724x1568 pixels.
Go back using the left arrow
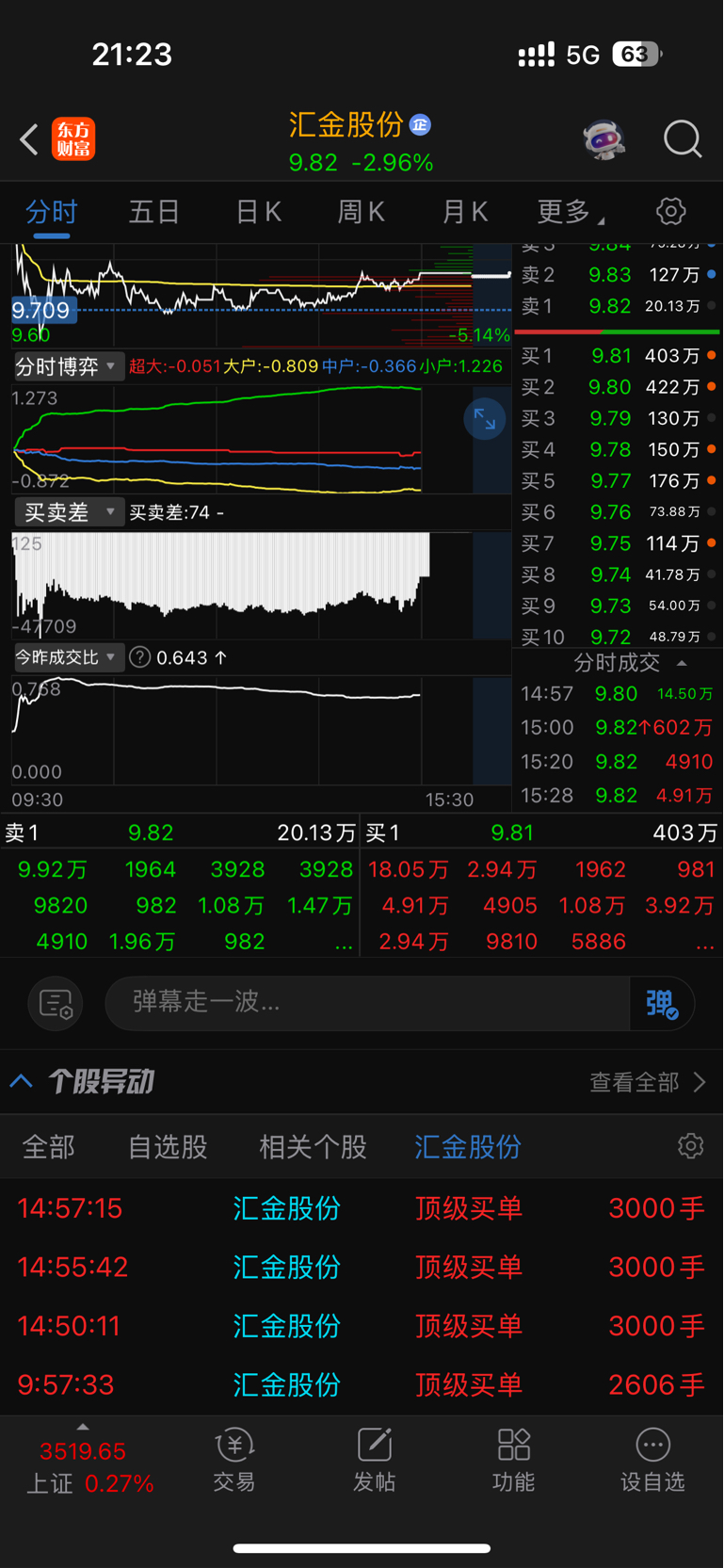pos(29,139)
